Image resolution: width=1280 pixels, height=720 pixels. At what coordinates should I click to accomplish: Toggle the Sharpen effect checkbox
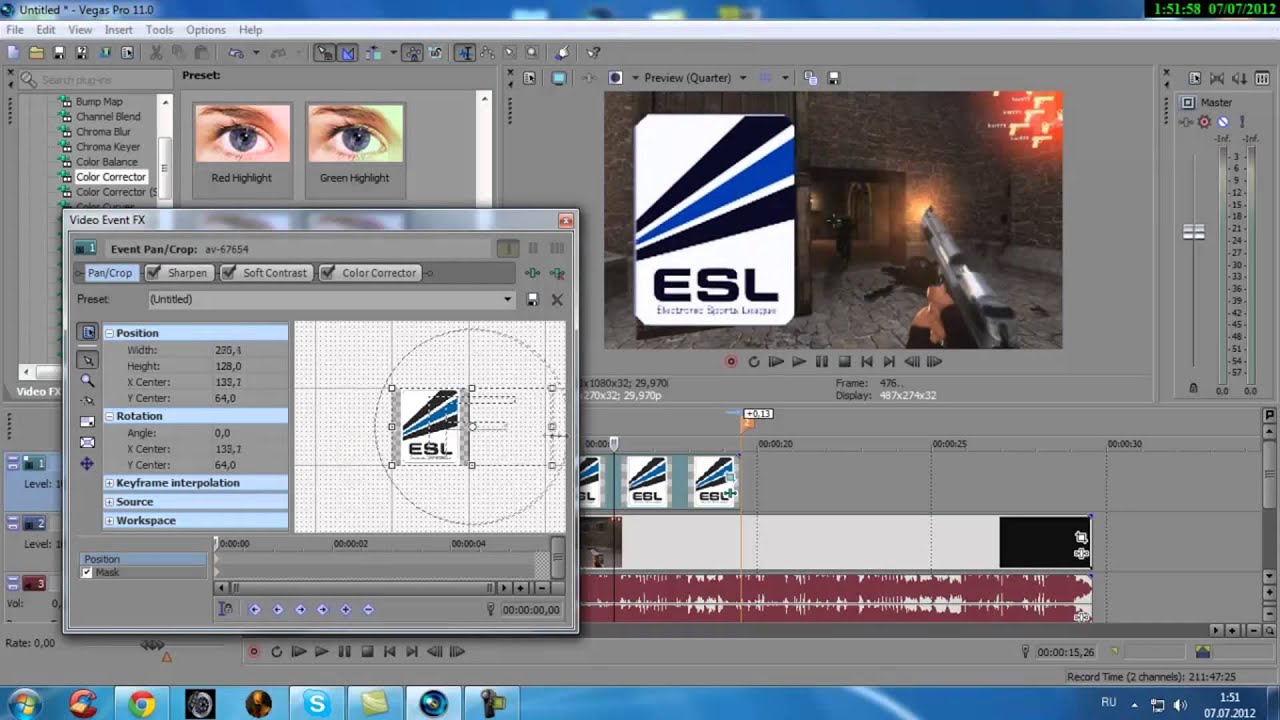pyautogui.click(x=154, y=273)
